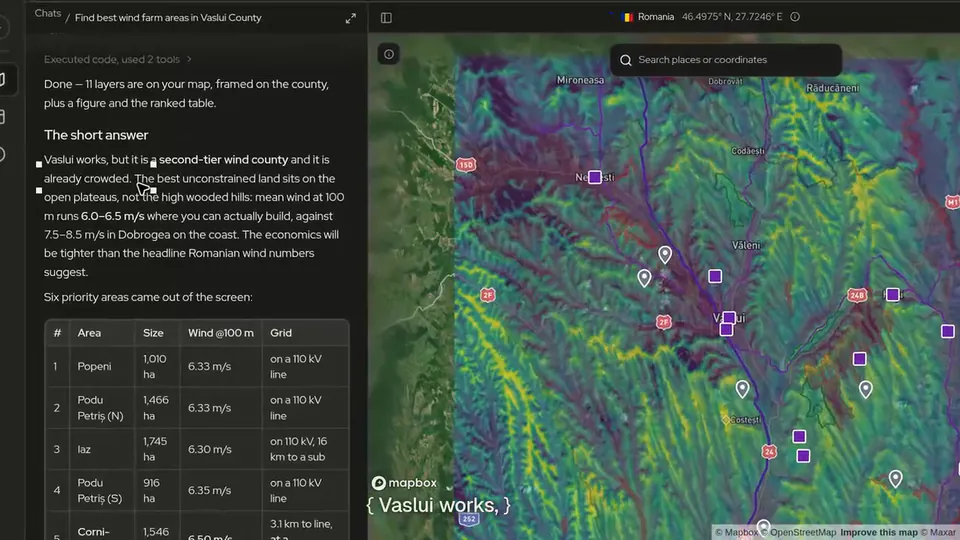Click the chat title 'Find best wind farm areas'
The width and height of the screenshot is (960, 540).
pos(168,18)
